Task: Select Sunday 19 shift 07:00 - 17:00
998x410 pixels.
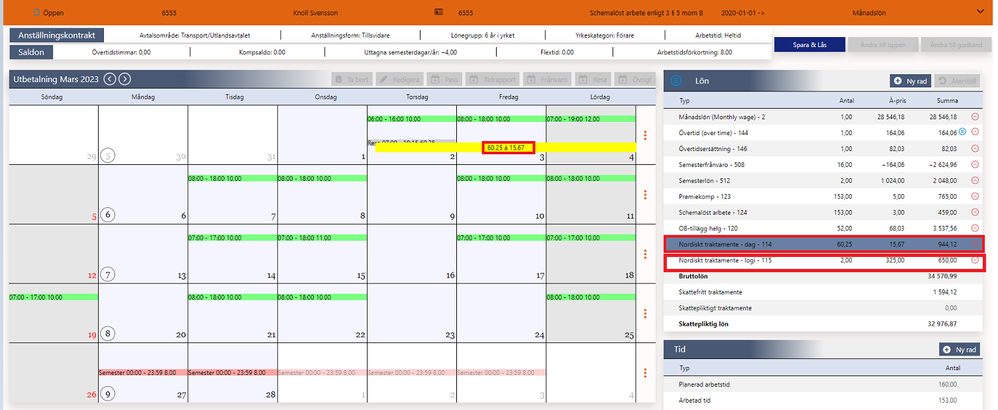Action: [x=53, y=297]
